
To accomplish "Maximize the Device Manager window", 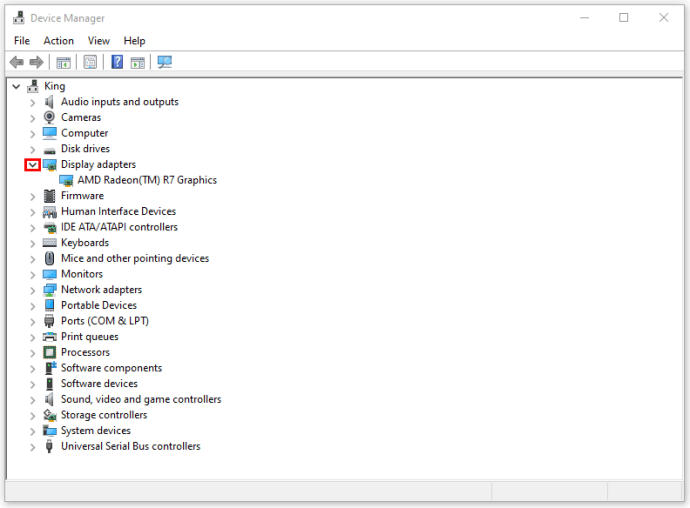I will [x=624, y=18].
